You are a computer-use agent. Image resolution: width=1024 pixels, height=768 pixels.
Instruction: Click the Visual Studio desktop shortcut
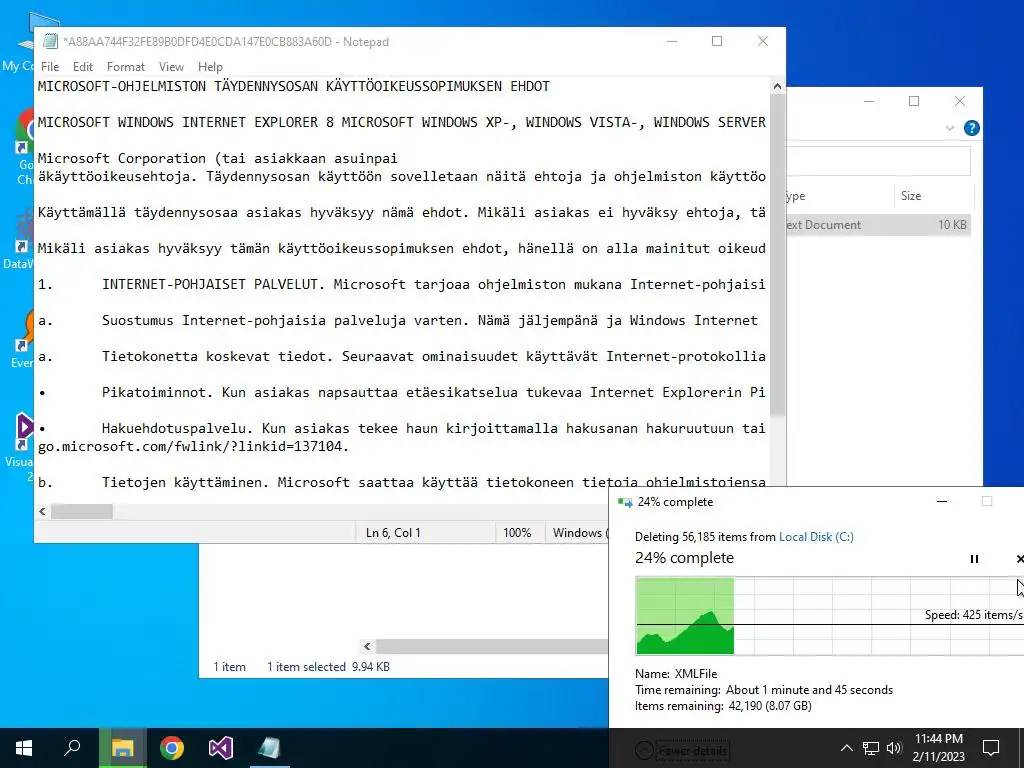click(x=22, y=447)
